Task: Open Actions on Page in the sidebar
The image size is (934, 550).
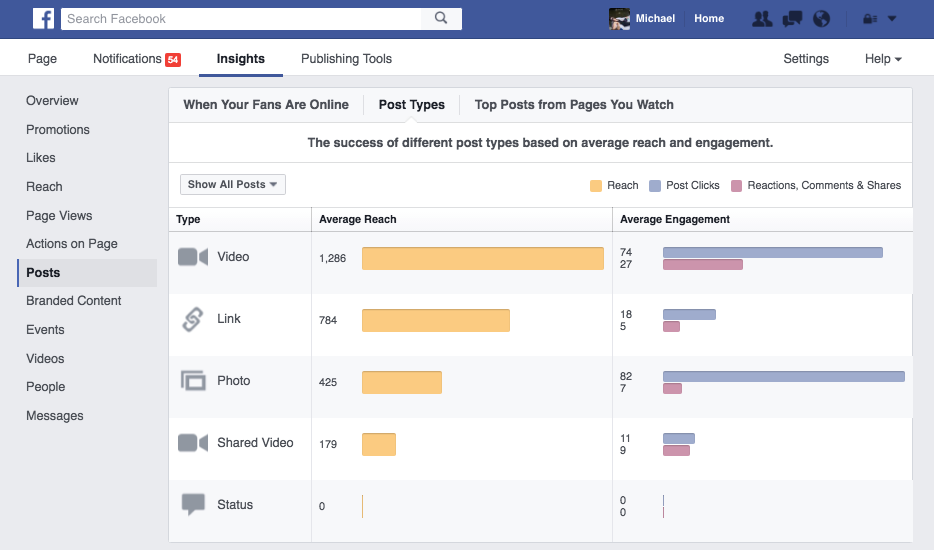Action: [71, 244]
